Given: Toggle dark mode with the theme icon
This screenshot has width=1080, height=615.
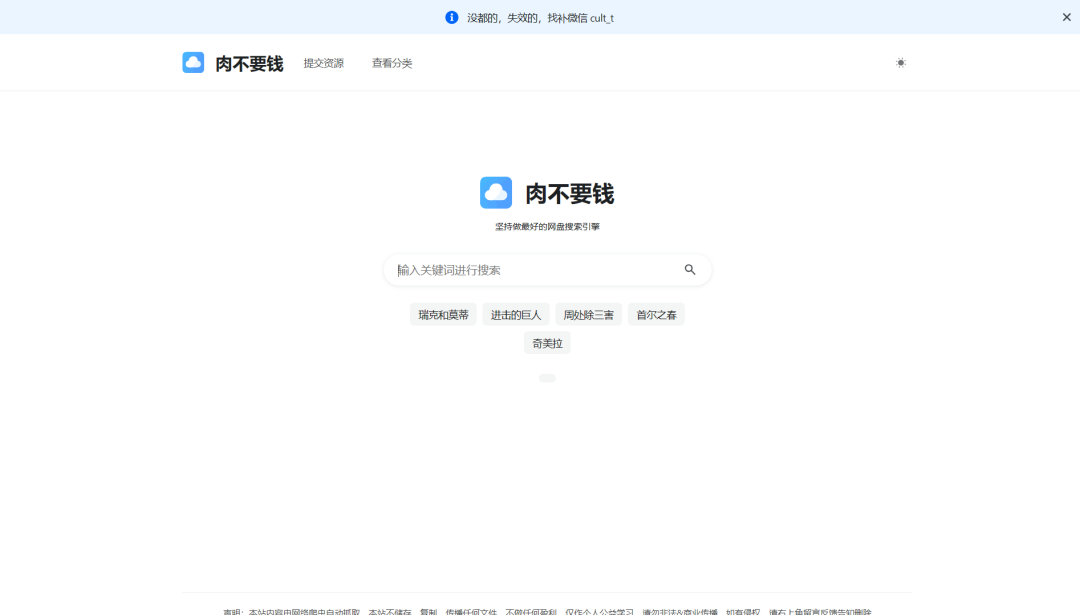Looking at the screenshot, I should pos(900,62).
